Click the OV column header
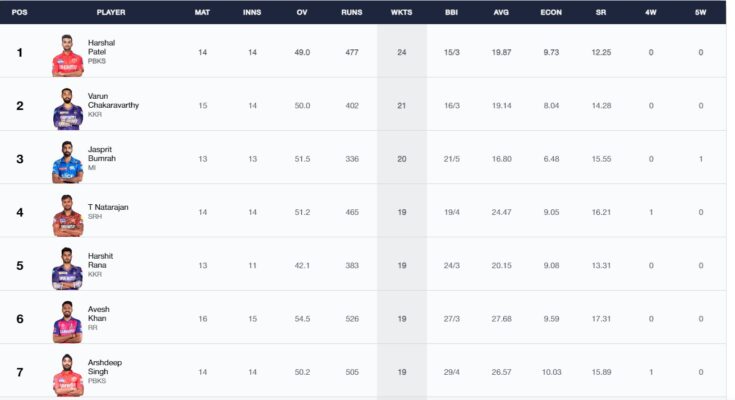Screen dimensions: 735x400 tap(302, 12)
